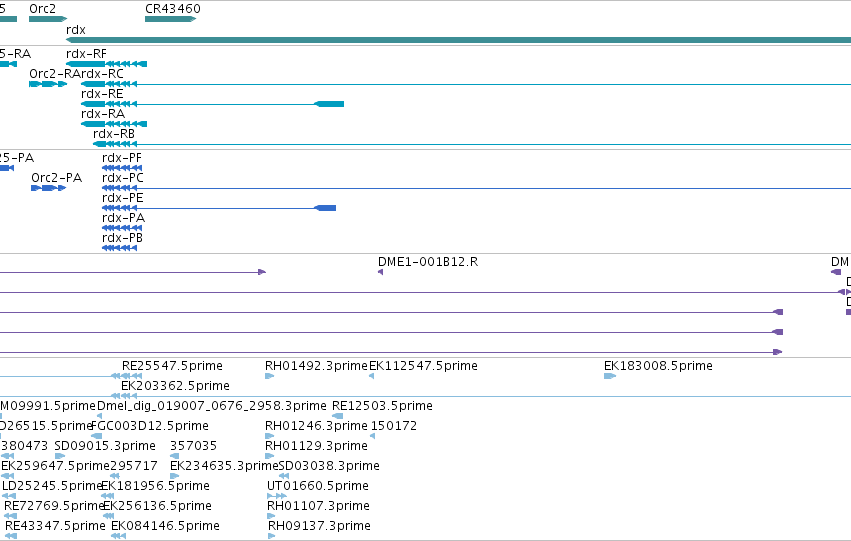Select Dmel_dig_019007_0676_2958.3prime label
Viewport: 851px width, 541px height.
point(212,406)
